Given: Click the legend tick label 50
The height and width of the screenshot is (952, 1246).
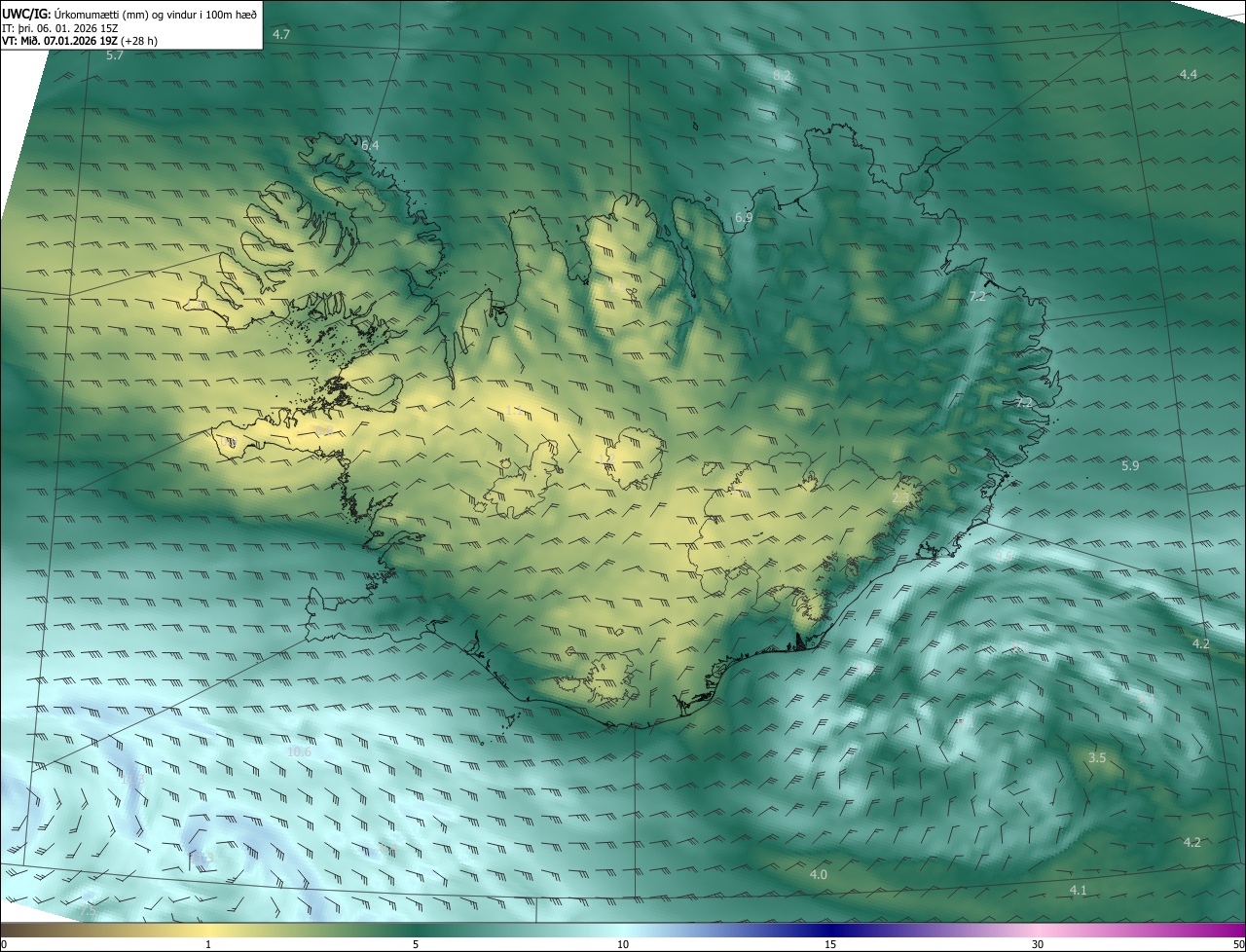Looking at the screenshot, I should pyautogui.click(x=1237, y=944).
